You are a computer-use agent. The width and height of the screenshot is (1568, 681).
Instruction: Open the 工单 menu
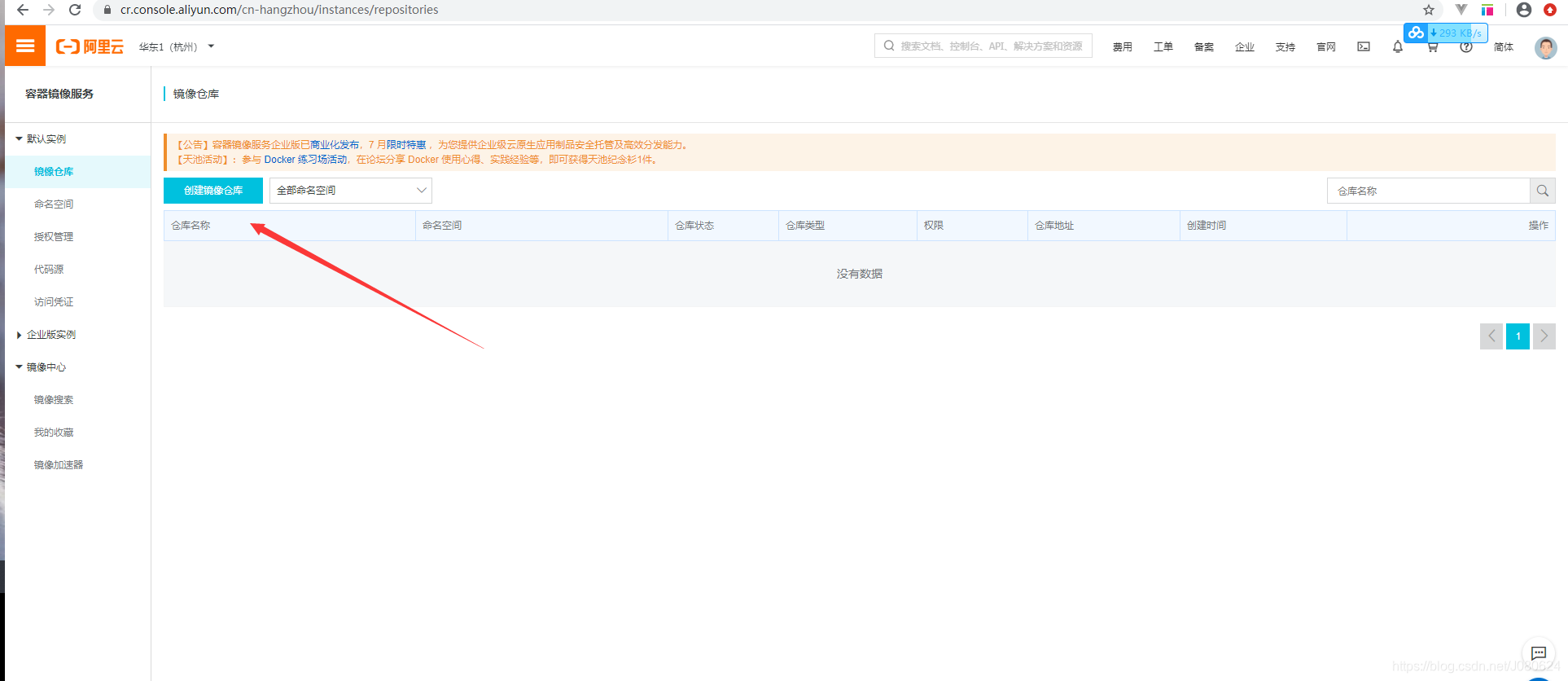(1163, 47)
